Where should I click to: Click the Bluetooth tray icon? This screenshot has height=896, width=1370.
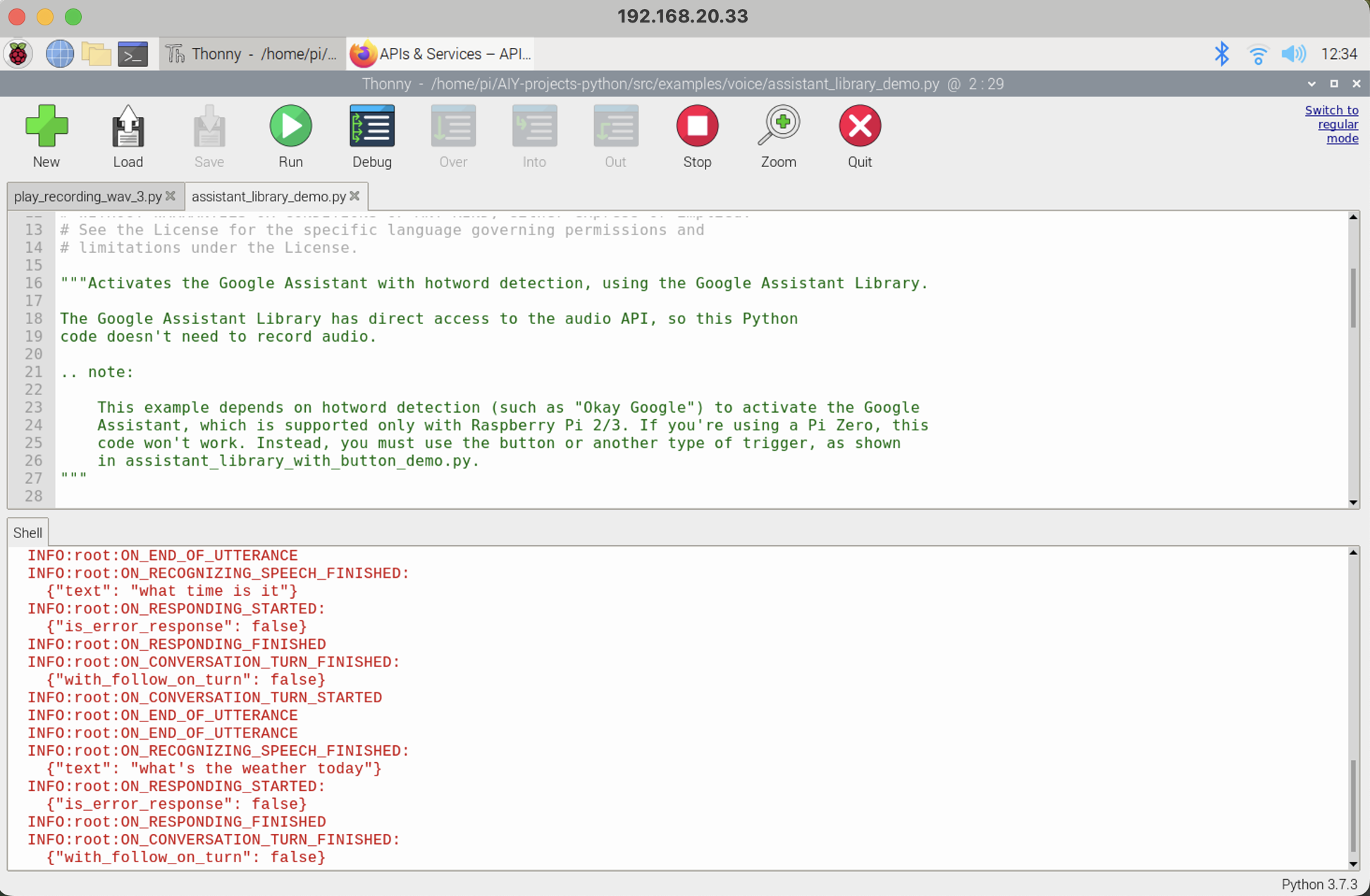[x=1222, y=54]
